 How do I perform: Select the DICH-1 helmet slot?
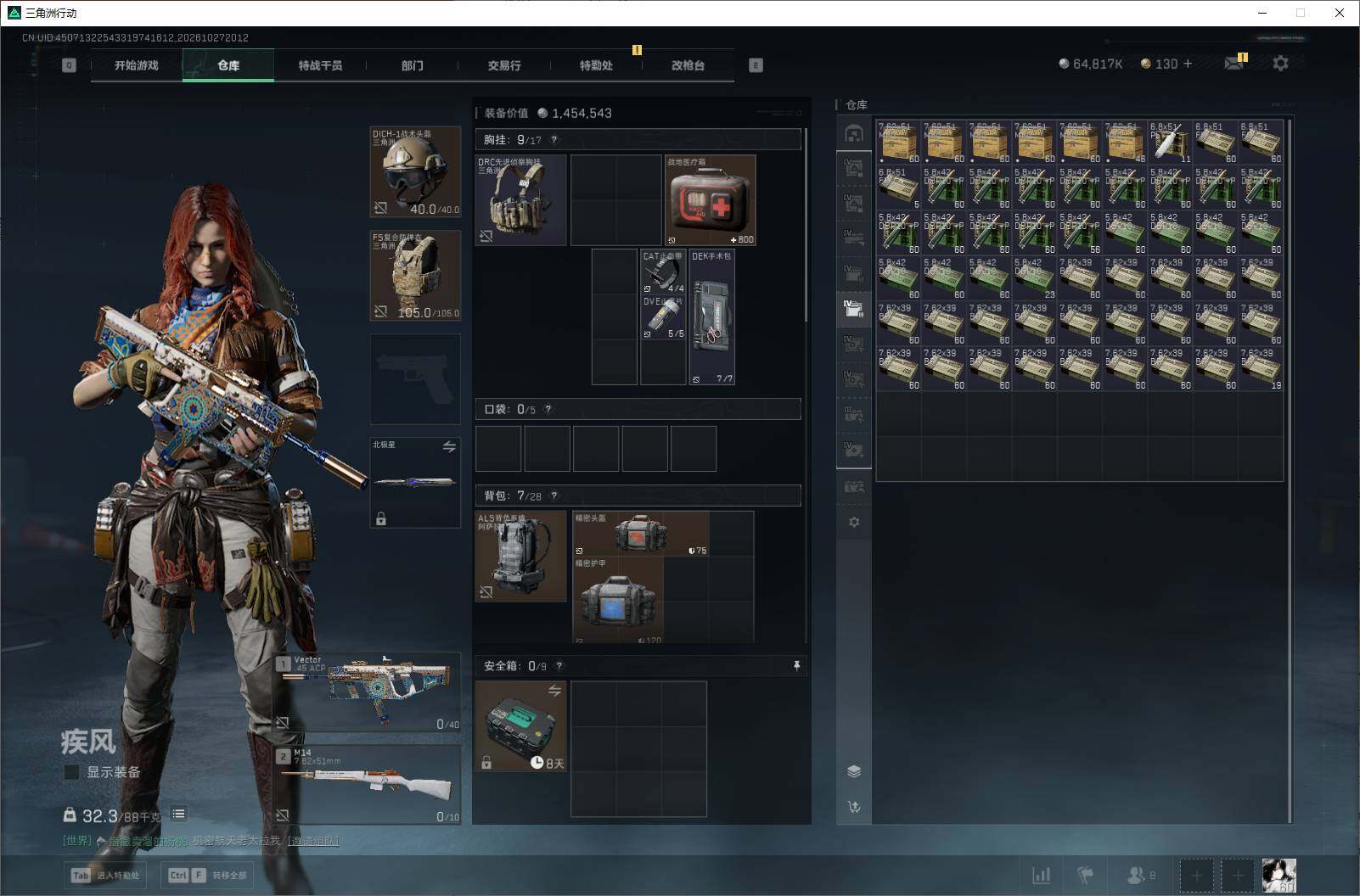pos(415,172)
